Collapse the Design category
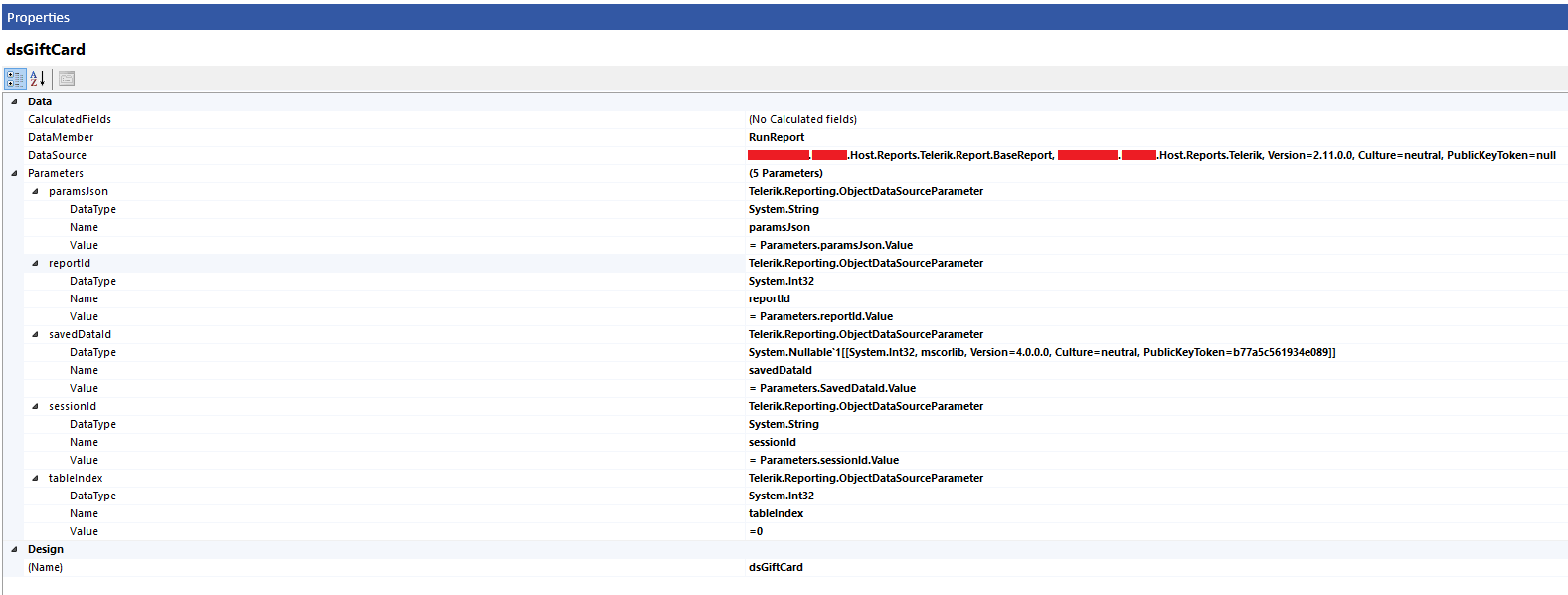The image size is (1568, 595). click(14, 549)
